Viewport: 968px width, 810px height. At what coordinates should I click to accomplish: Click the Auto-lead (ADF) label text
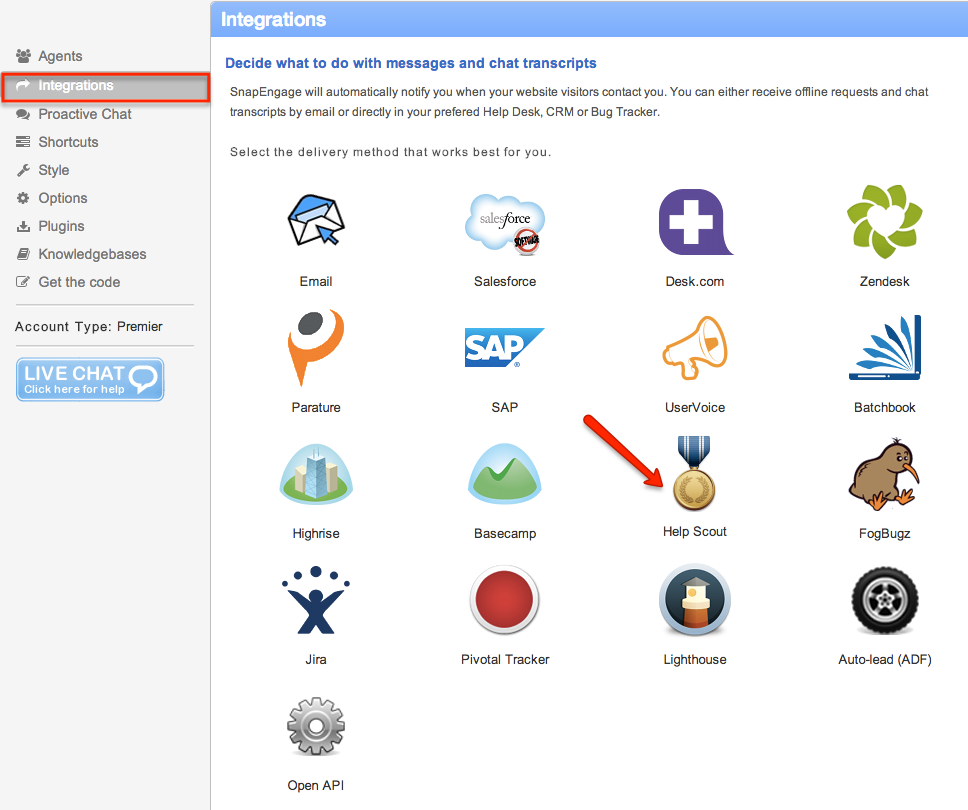click(x=885, y=659)
